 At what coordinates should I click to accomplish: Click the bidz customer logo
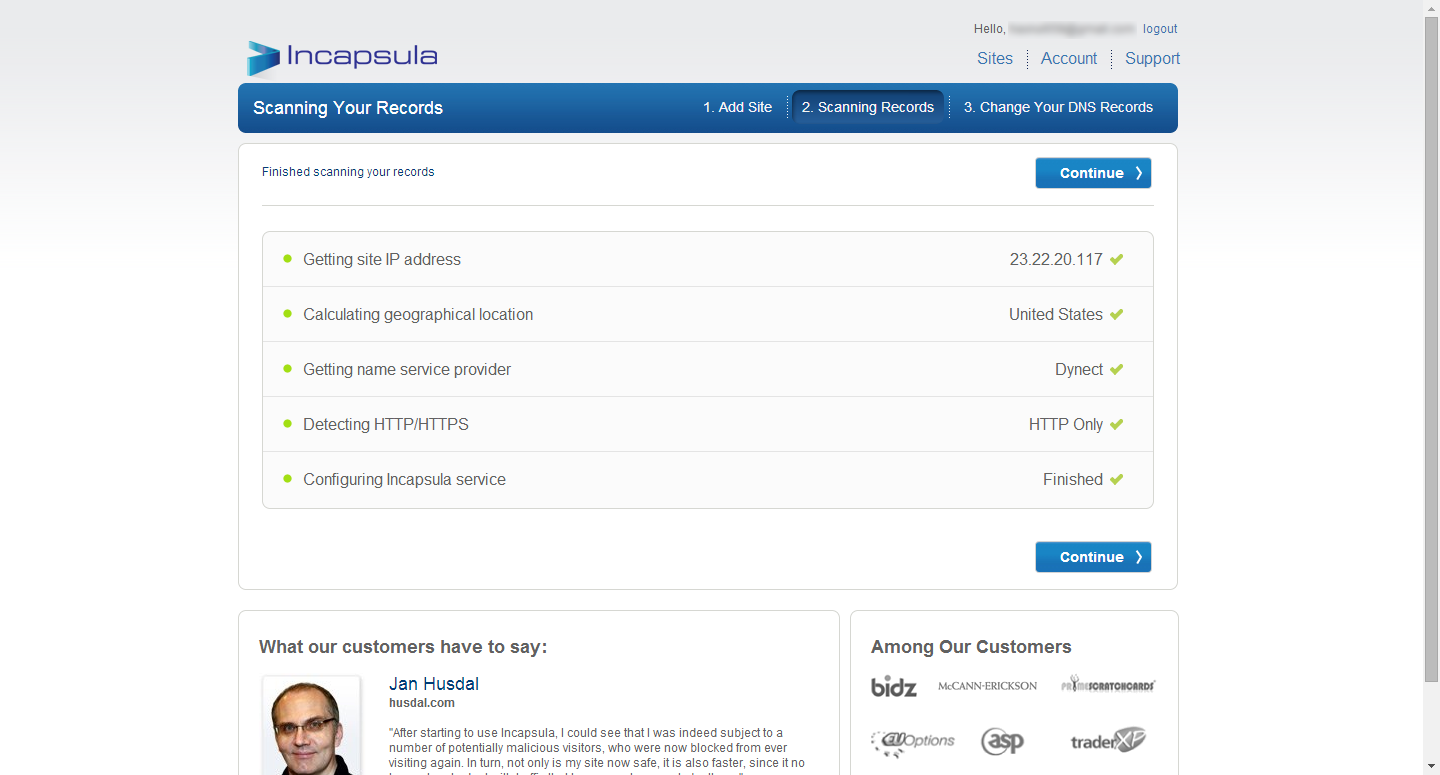[893, 686]
